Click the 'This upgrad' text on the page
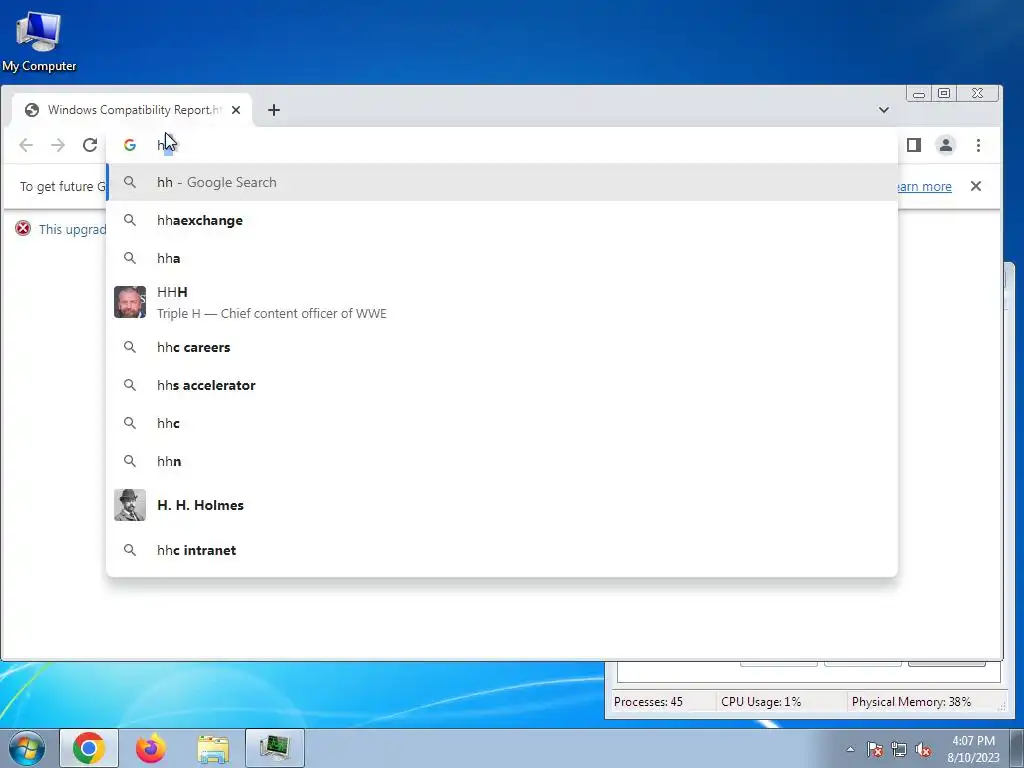 click(72, 229)
